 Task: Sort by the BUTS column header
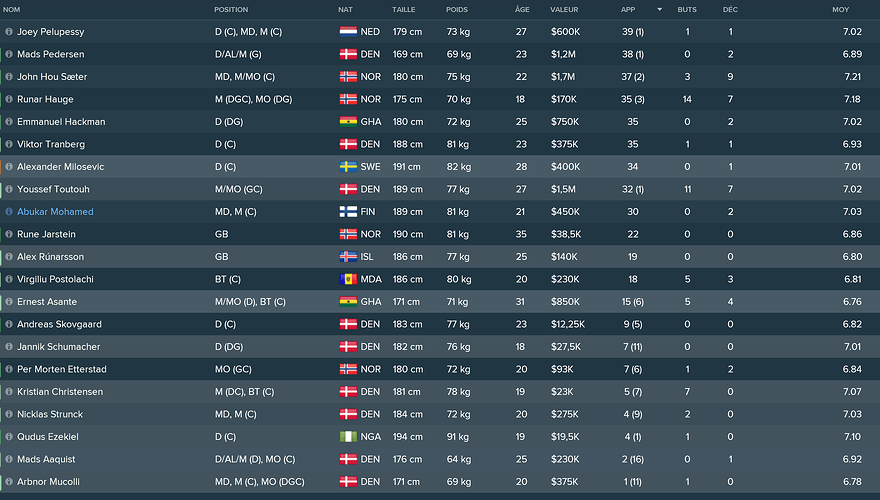pyautogui.click(x=687, y=10)
